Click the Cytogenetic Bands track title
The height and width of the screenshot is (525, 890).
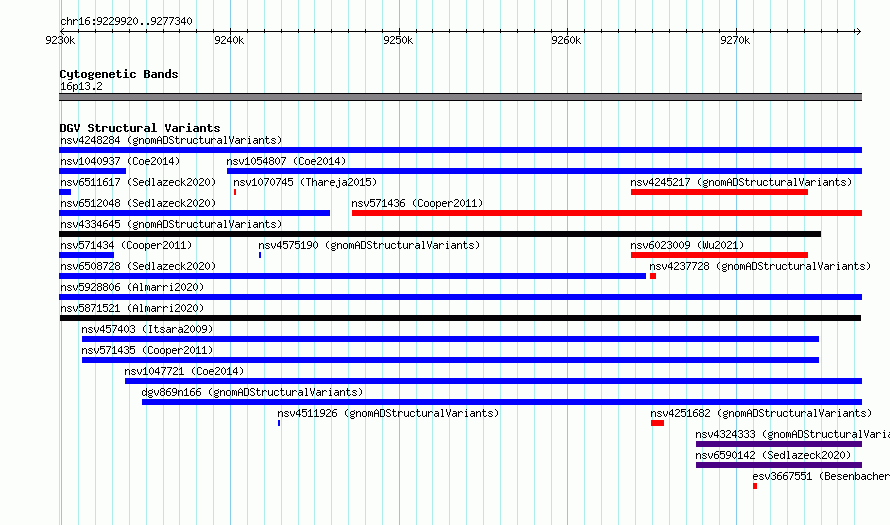[x=119, y=74]
